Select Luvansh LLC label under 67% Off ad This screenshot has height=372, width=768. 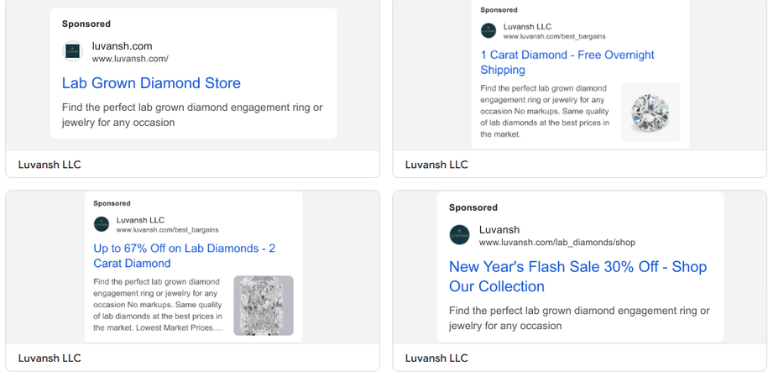tap(49, 358)
